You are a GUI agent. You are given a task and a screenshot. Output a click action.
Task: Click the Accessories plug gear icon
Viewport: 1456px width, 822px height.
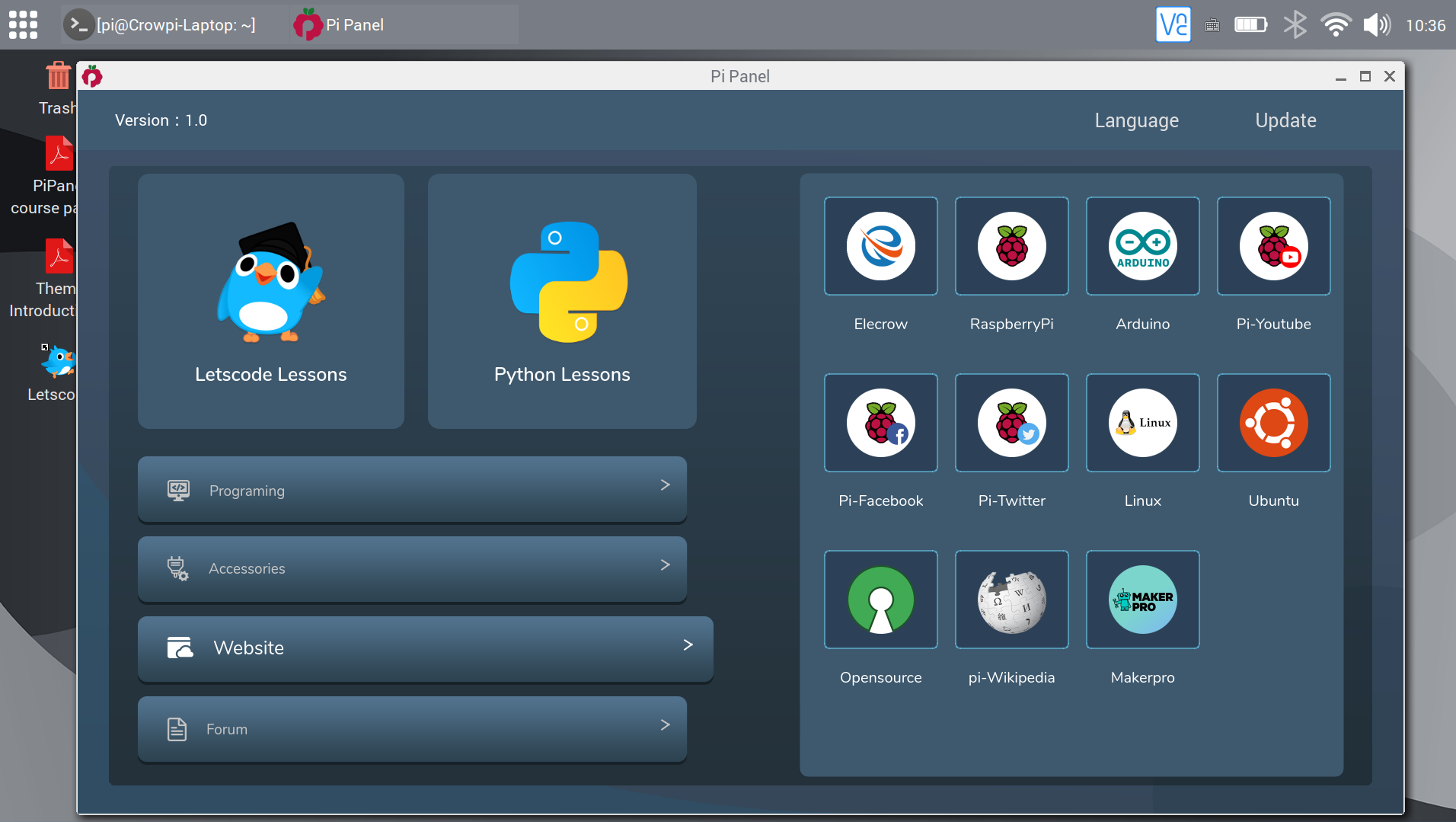pyautogui.click(x=177, y=568)
